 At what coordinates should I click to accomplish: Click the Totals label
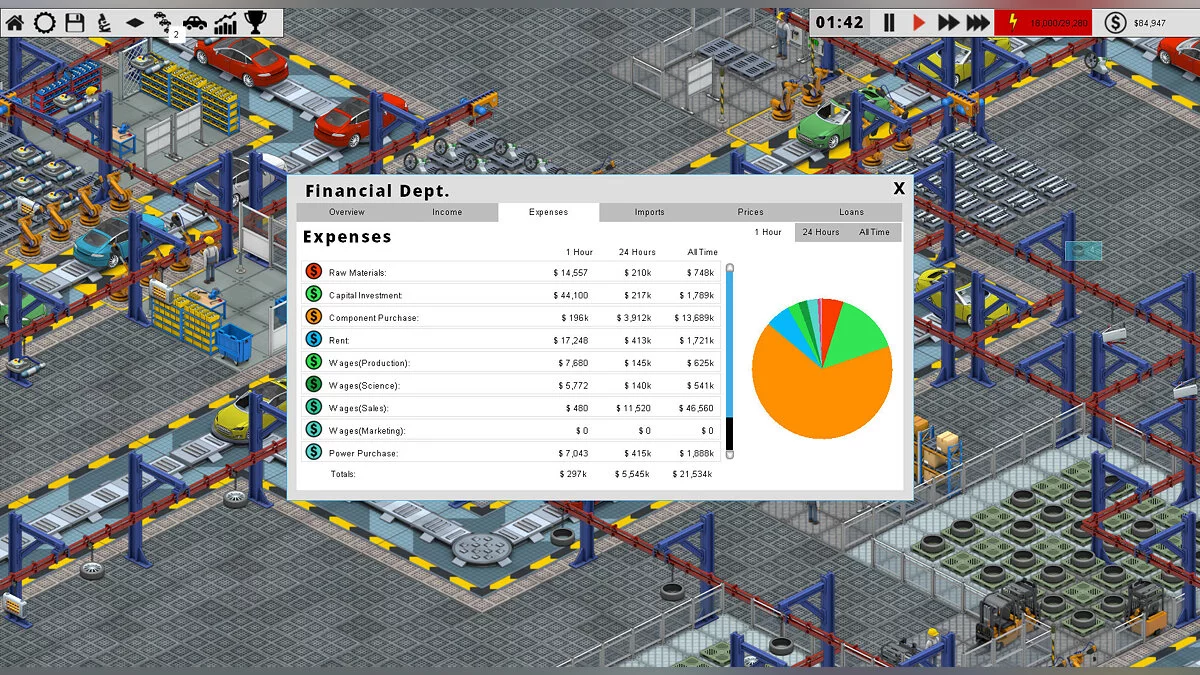(x=343, y=474)
